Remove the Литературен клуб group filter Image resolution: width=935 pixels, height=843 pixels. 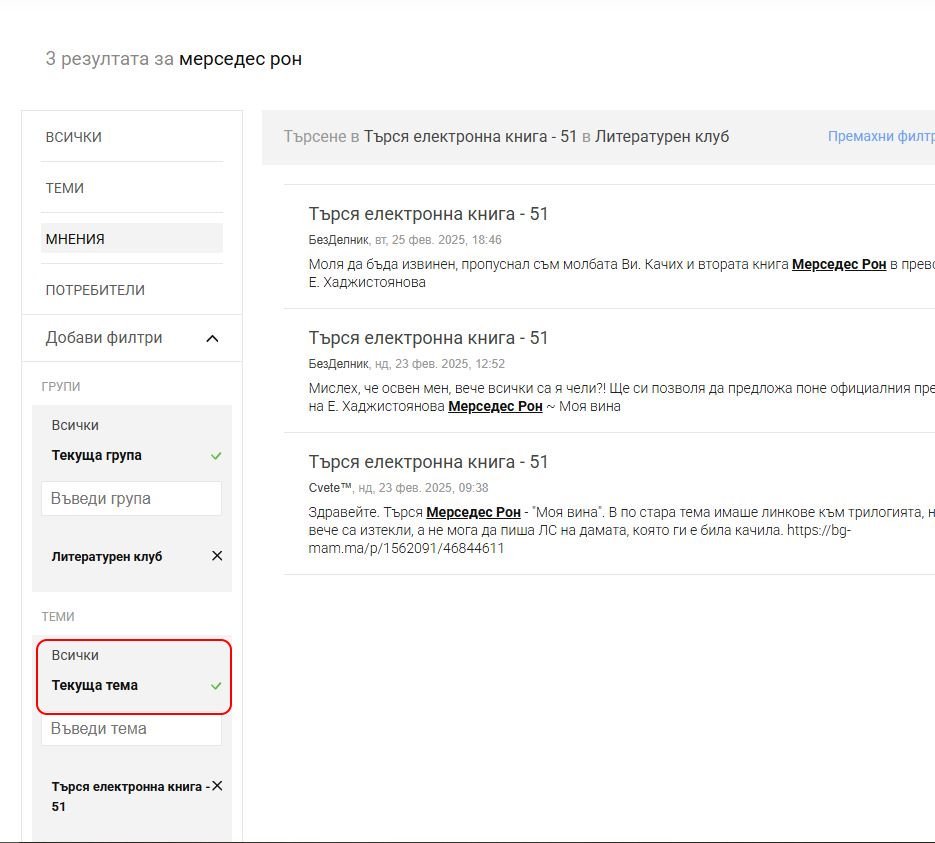tap(217, 556)
